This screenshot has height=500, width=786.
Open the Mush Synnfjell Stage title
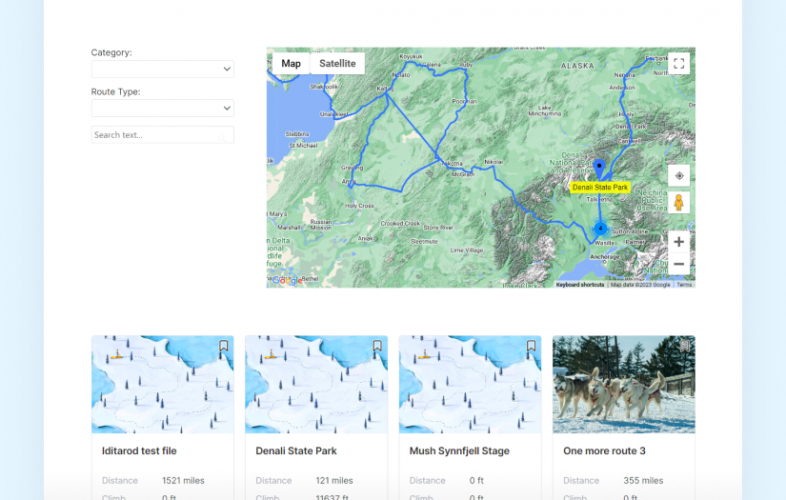[459, 451]
